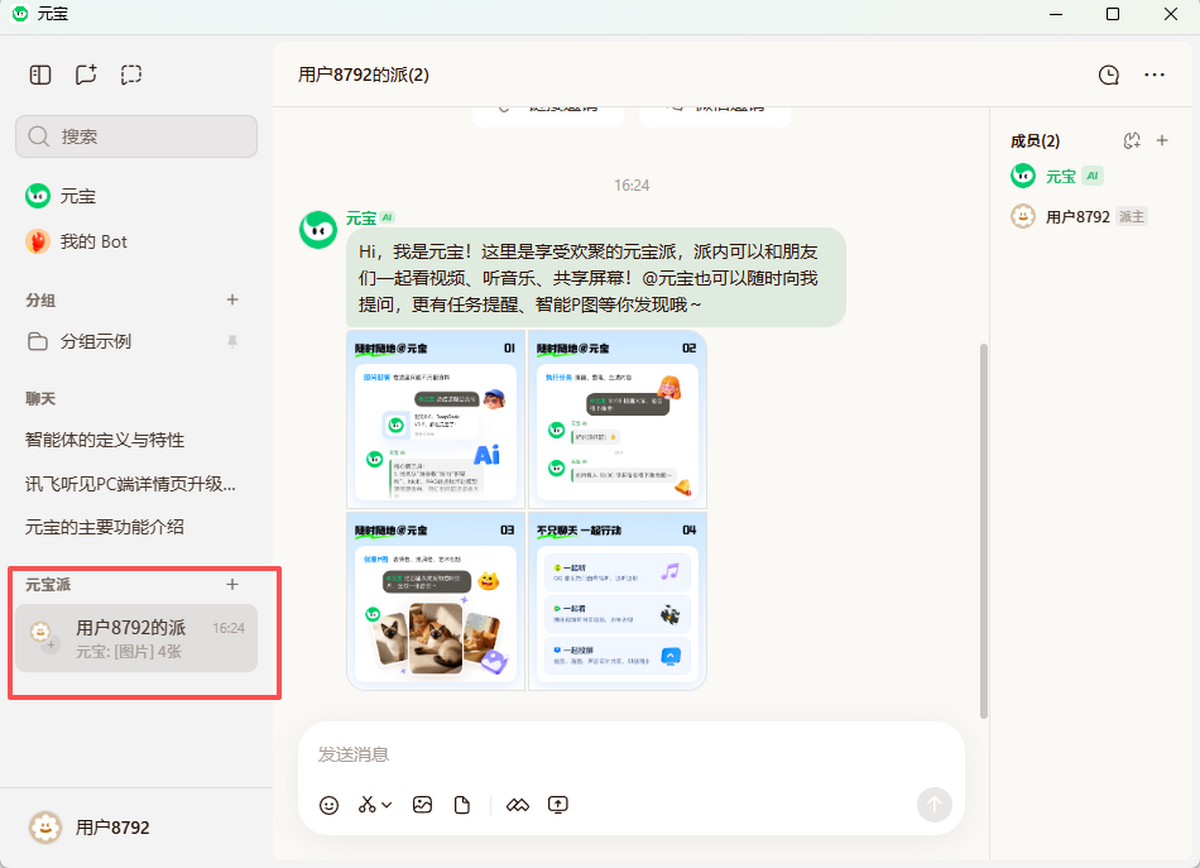Image resolution: width=1200 pixels, height=868 pixels.
Task: Add a new group next to 分组
Action: (232, 300)
